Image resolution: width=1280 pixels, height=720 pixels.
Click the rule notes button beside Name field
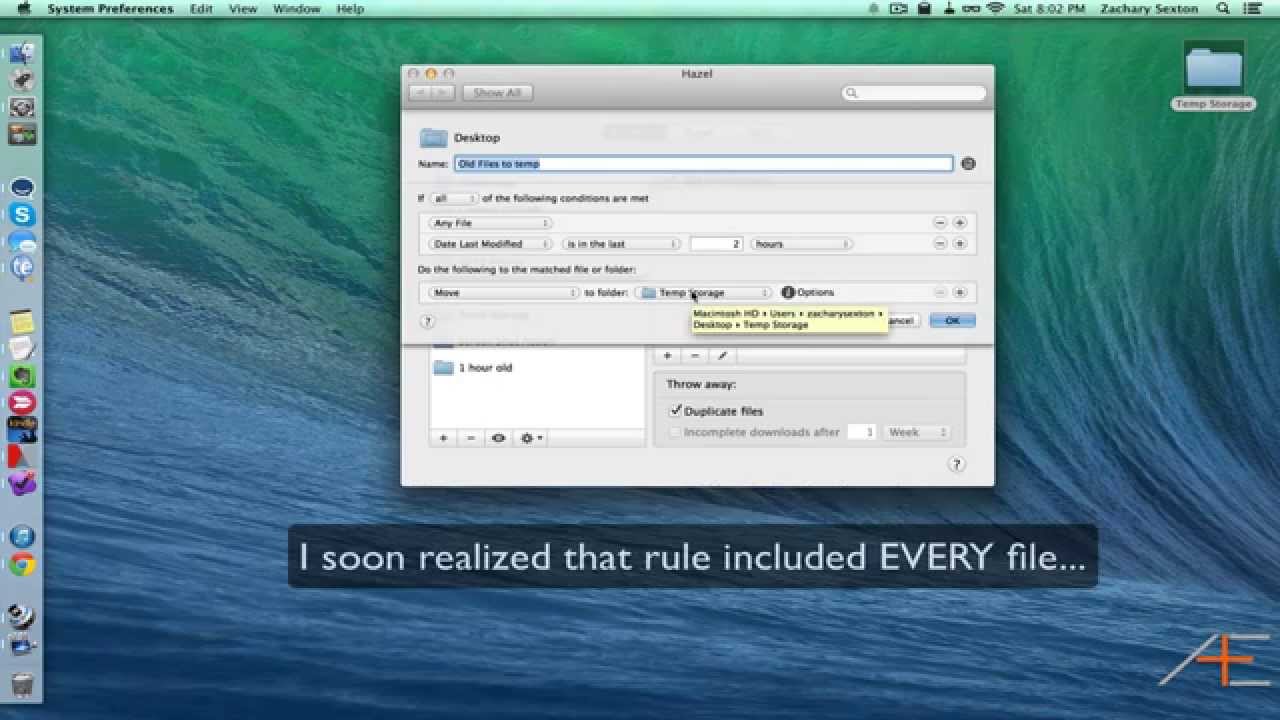[967, 164]
